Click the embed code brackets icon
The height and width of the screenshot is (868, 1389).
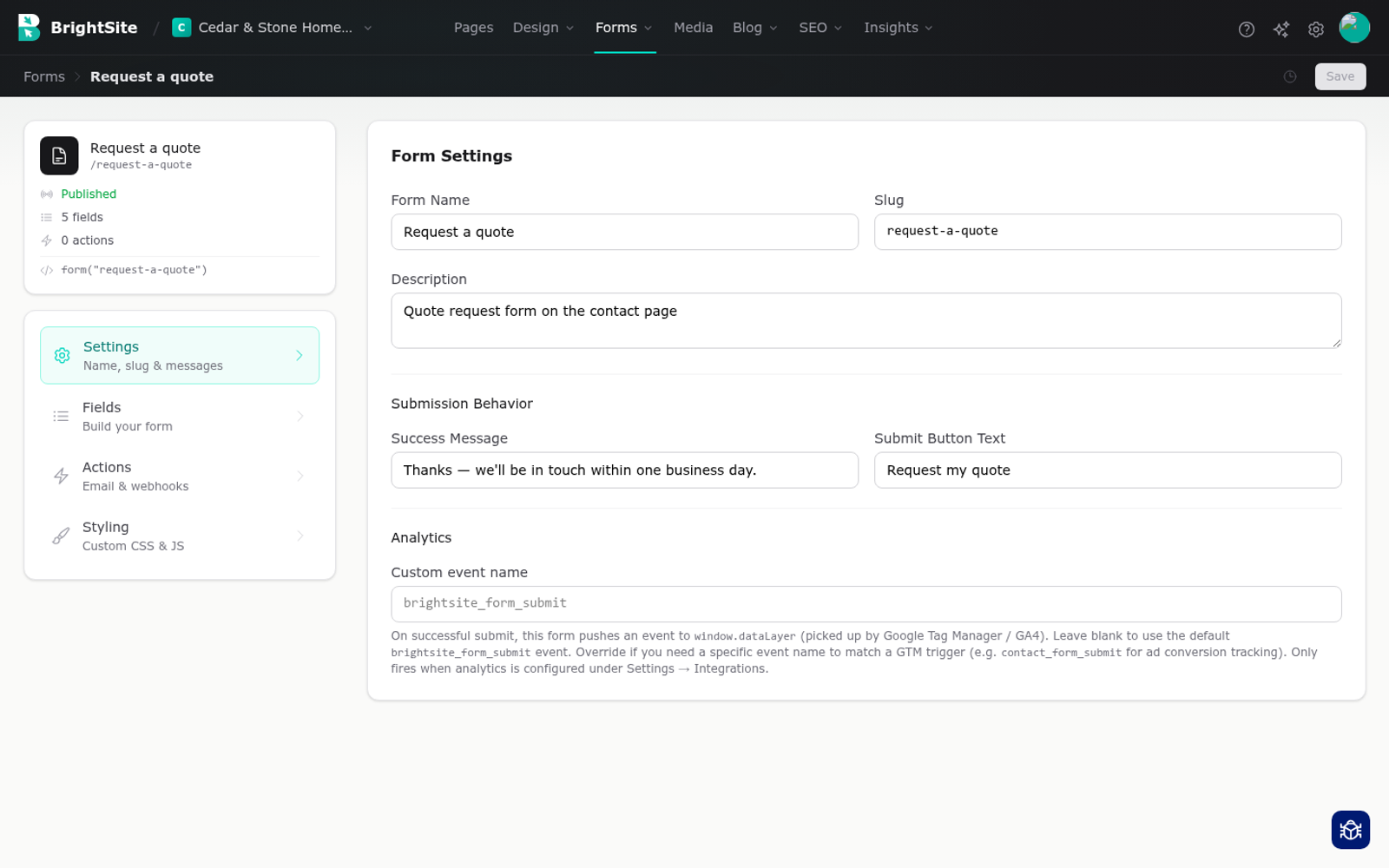coord(47,271)
